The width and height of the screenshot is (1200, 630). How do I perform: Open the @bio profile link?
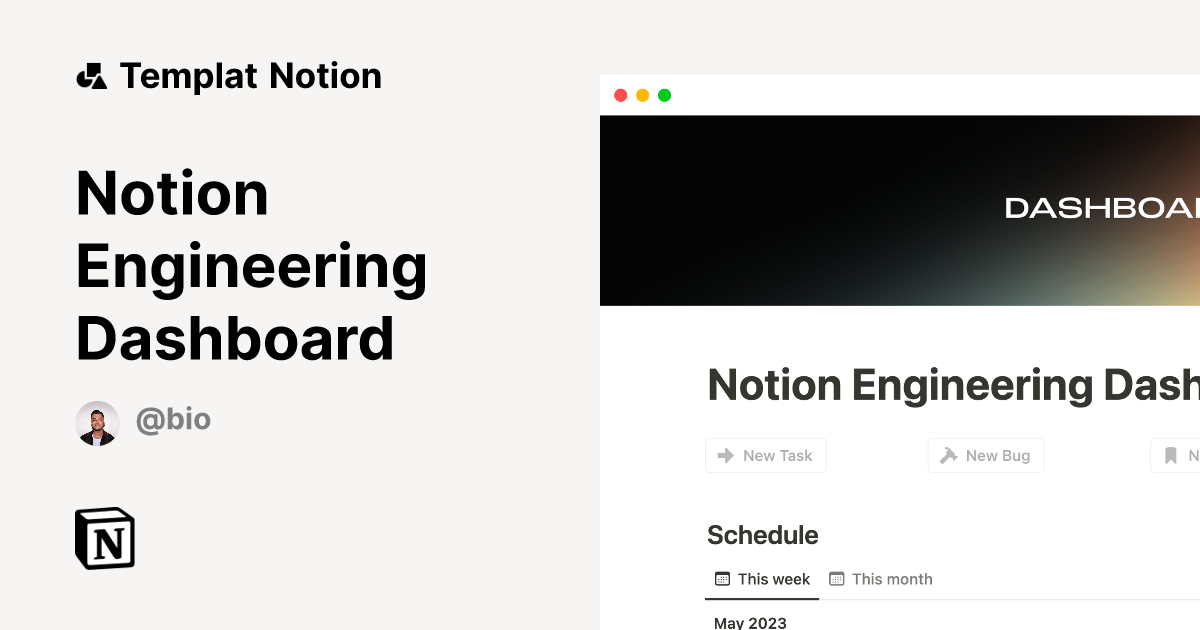click(174, 420)
